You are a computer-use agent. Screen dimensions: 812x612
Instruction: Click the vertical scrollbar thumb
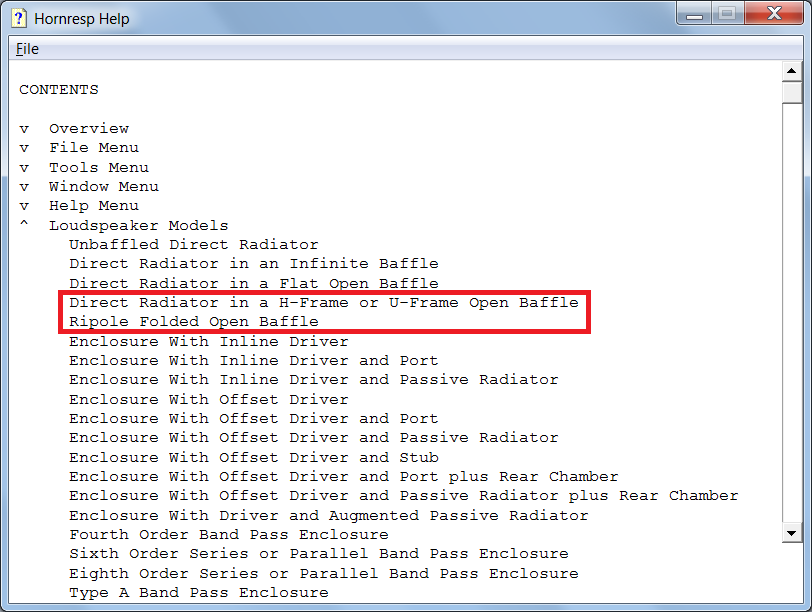[x=791, y=93]
